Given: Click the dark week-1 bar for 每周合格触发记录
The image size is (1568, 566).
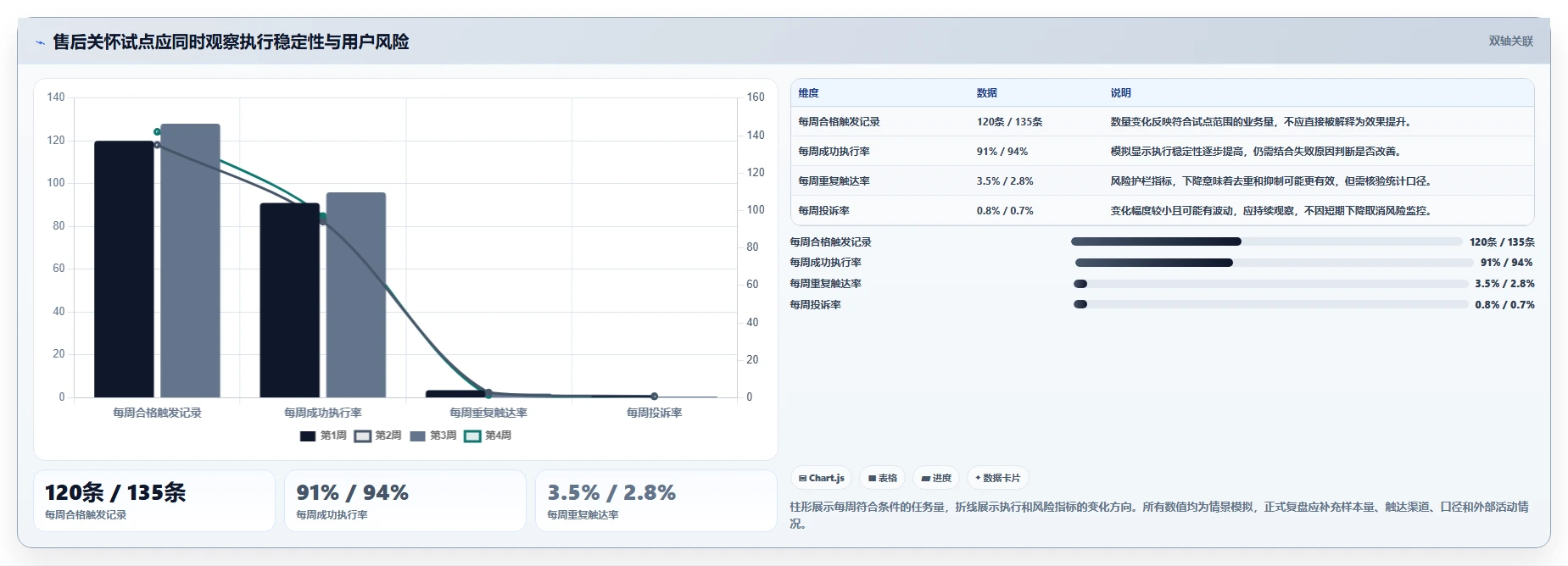Looking at the screenshot, I should coord(124,269).
